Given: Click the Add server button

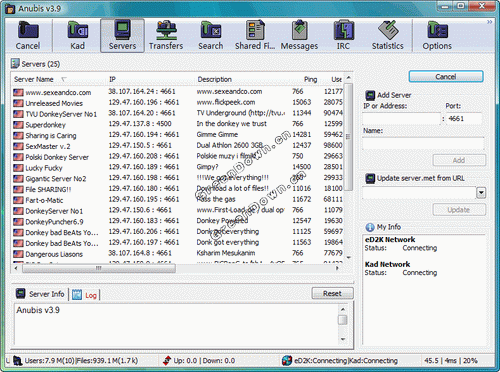Looking at the screenshot, I should coord(459,160).
